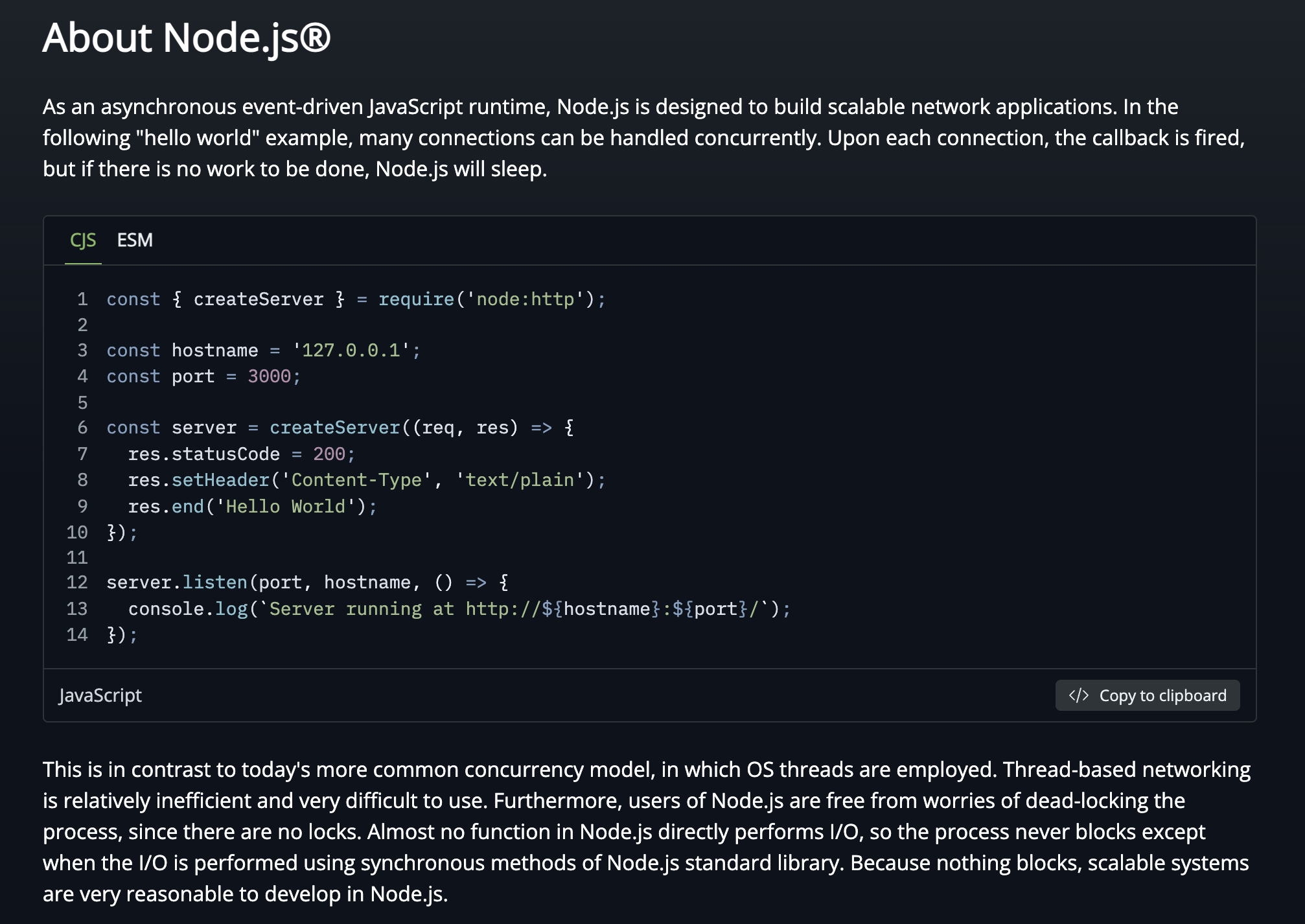1305x924 pixels.
Task: Click line number 10 in the gutter
Action: click(x=77, y=533)
